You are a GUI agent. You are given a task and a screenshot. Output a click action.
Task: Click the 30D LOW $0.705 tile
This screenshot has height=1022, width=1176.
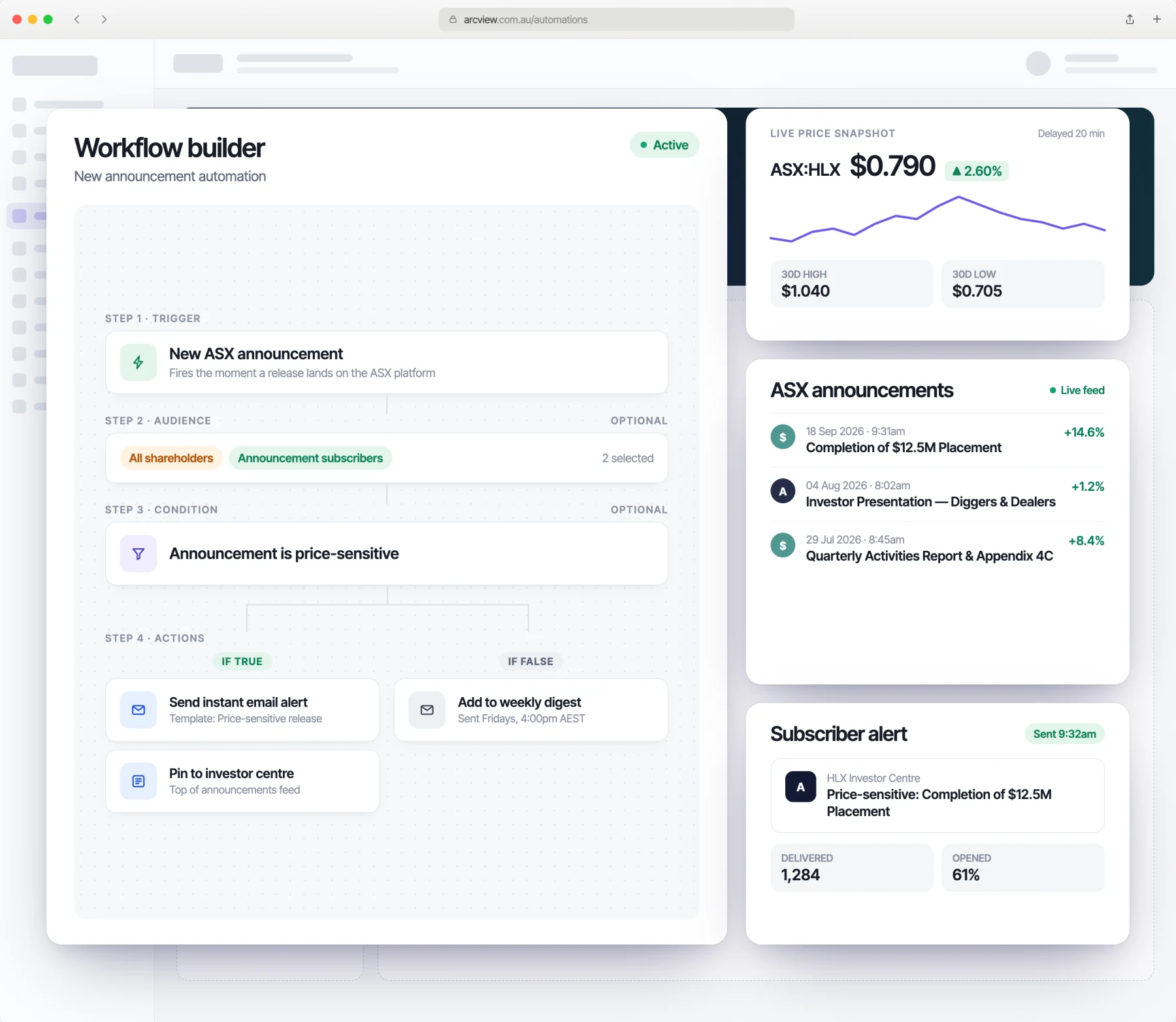[x=1023, y=284]
